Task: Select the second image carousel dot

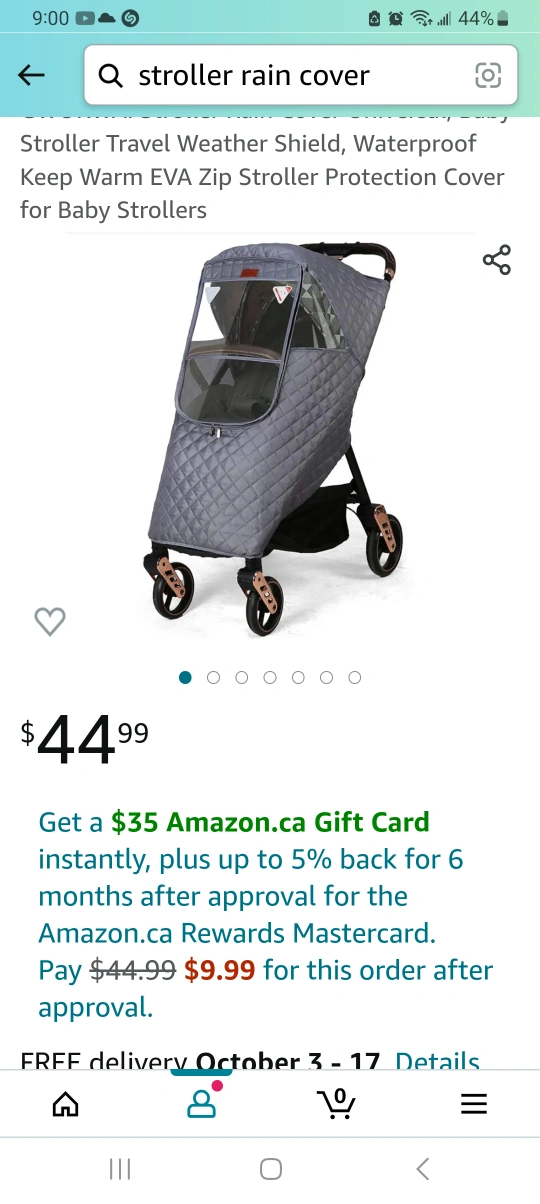Action: 213,677
